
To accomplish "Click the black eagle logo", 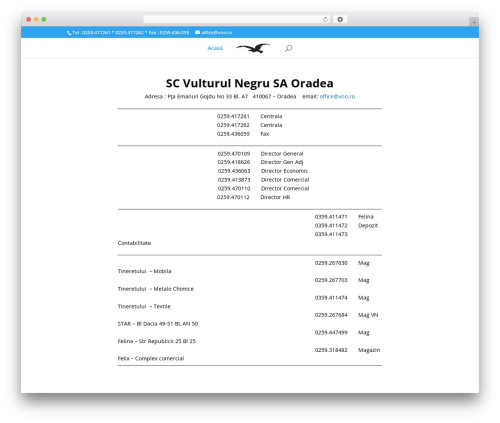I will point(253,48).
